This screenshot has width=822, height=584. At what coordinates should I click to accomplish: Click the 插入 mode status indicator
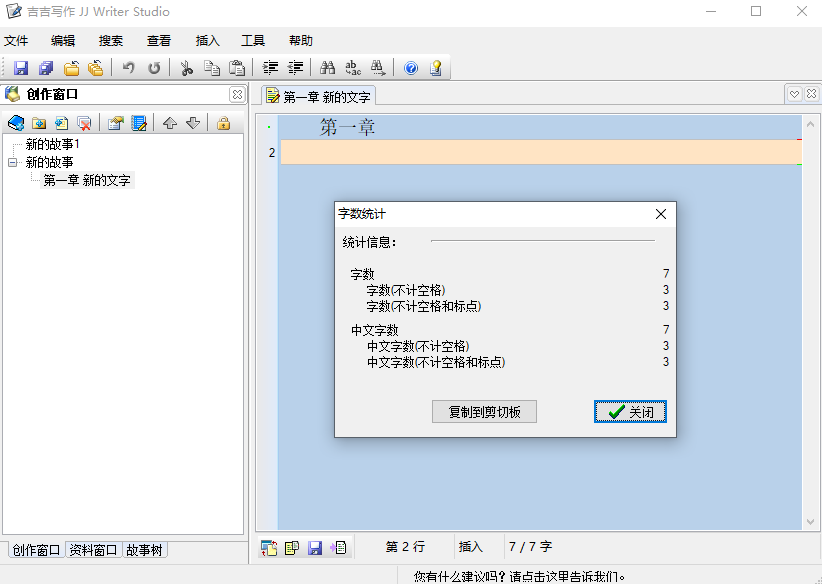click(x=471, y=547)
